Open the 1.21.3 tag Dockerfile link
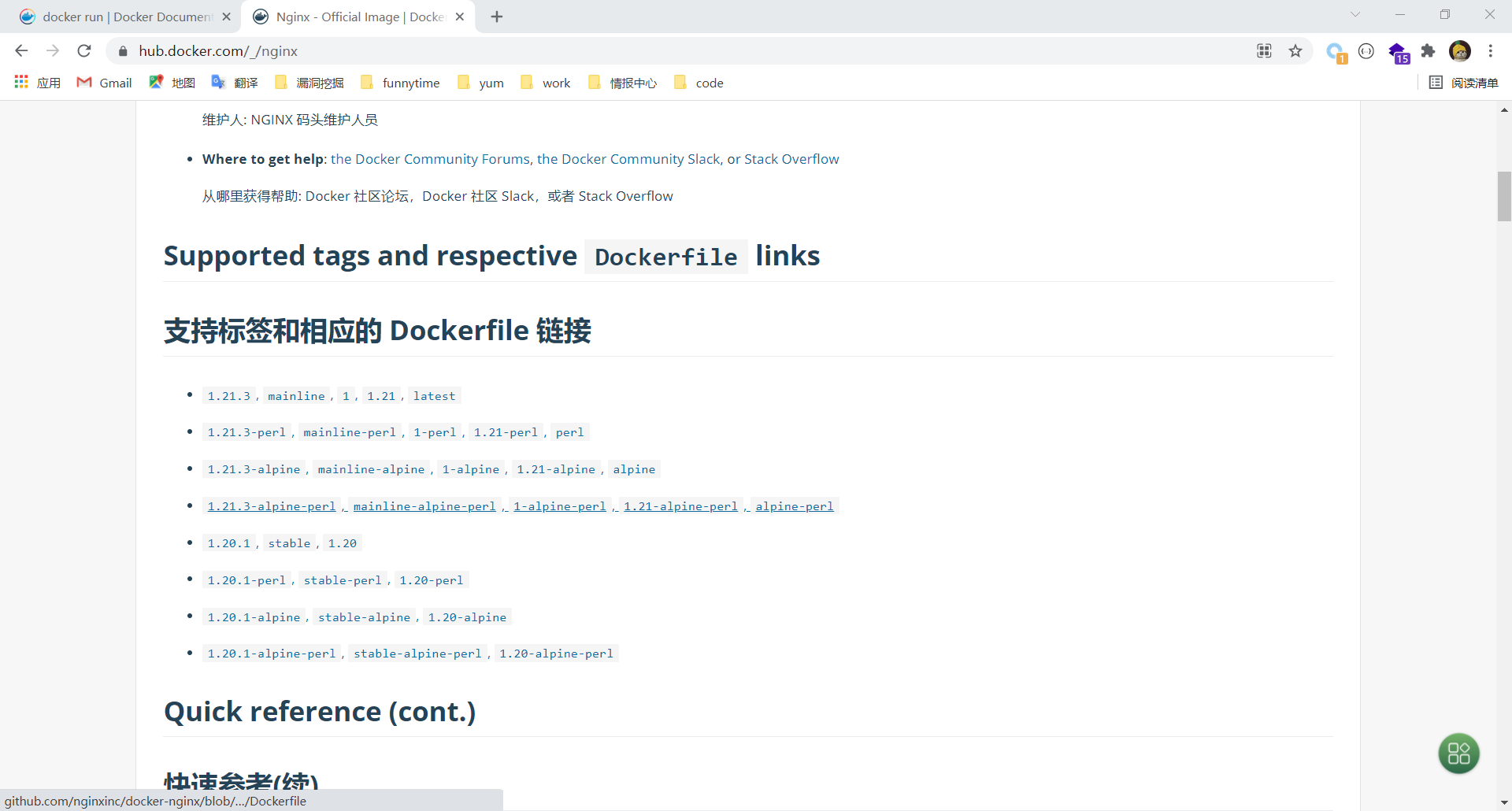This screenshot has width=1512, height=811. click(229, 396)
